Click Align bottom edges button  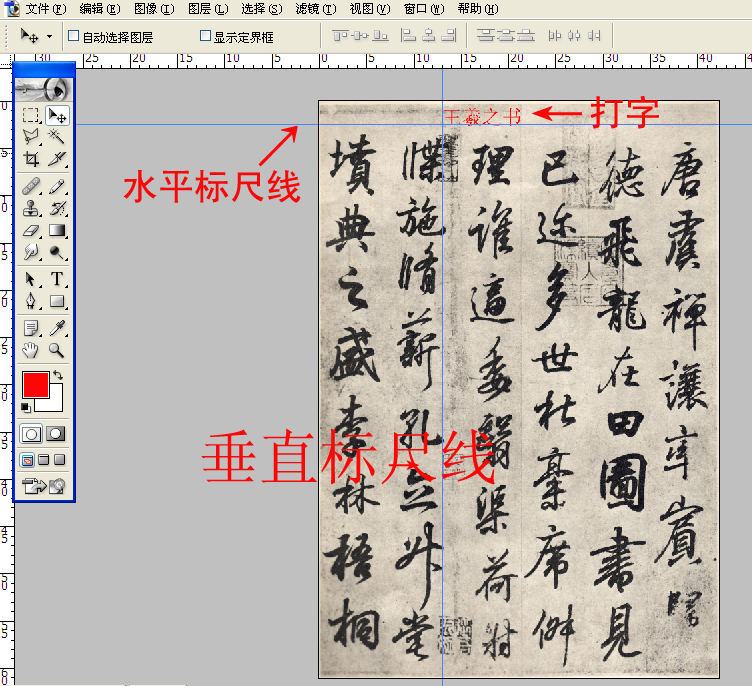pos(380,35)
